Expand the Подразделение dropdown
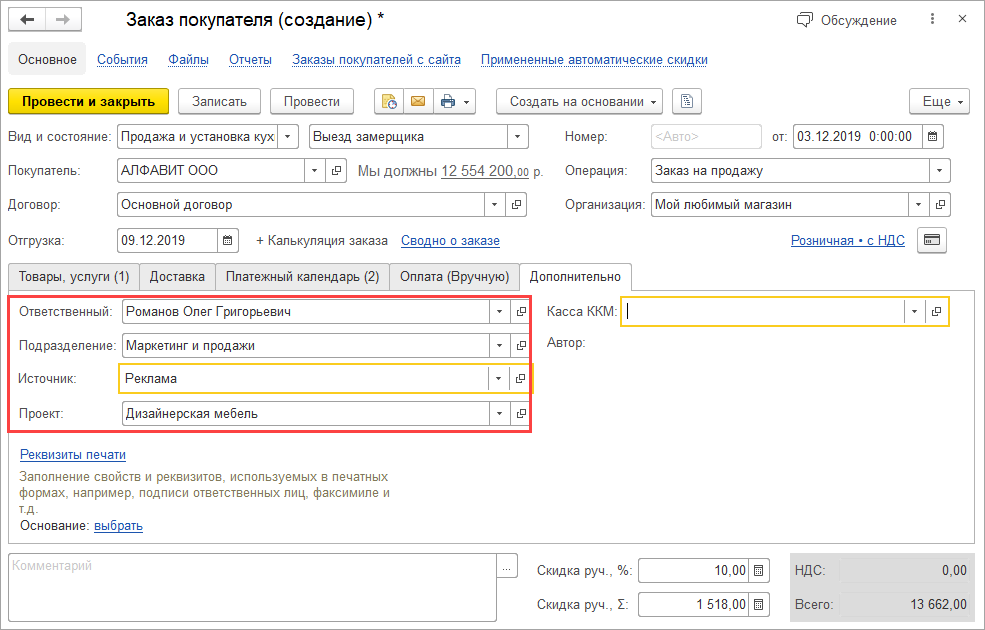Viewport: 985px width, 630px height. [499, 345]
